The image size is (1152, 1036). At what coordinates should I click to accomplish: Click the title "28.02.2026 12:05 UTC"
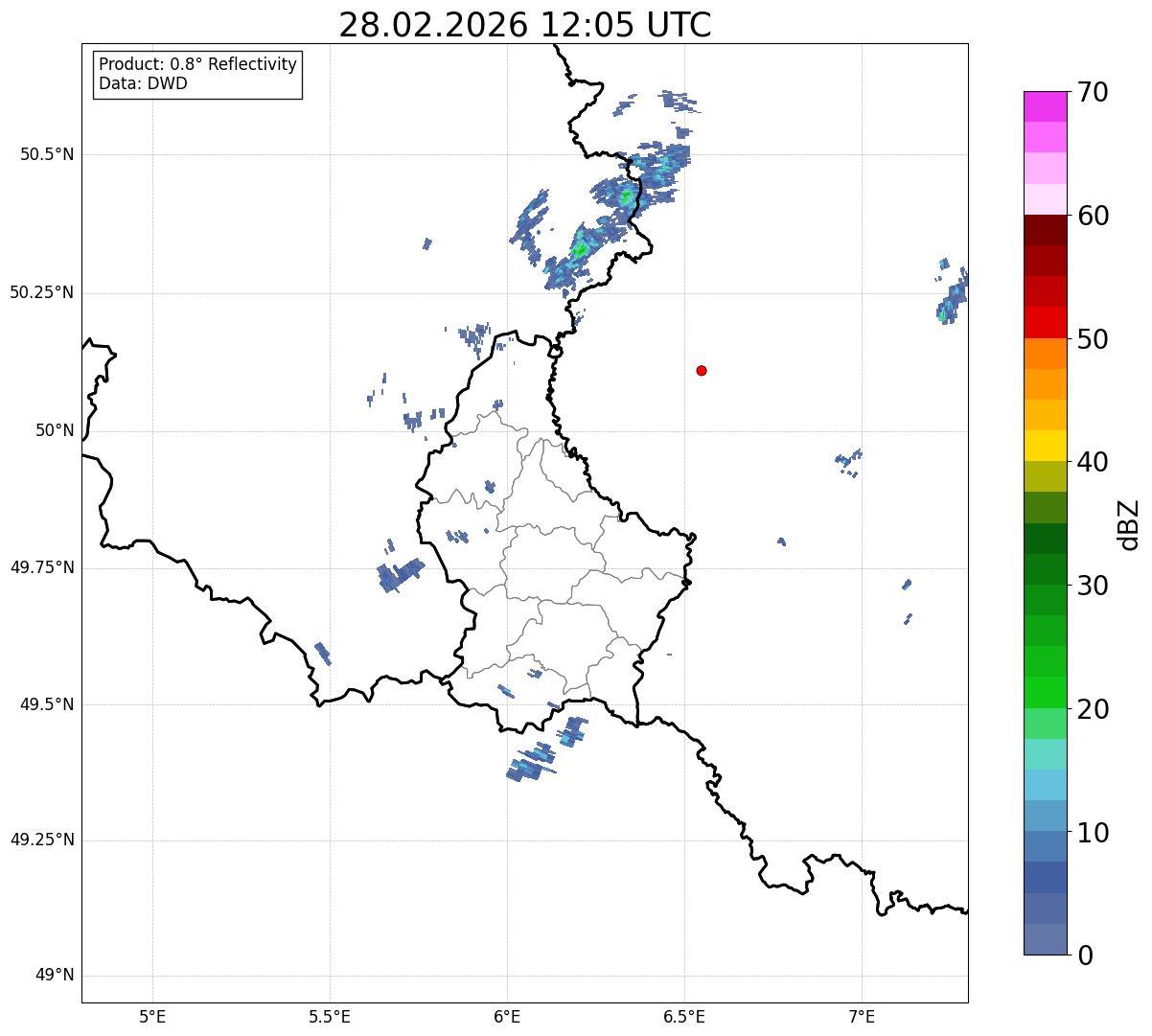[525, 25]
